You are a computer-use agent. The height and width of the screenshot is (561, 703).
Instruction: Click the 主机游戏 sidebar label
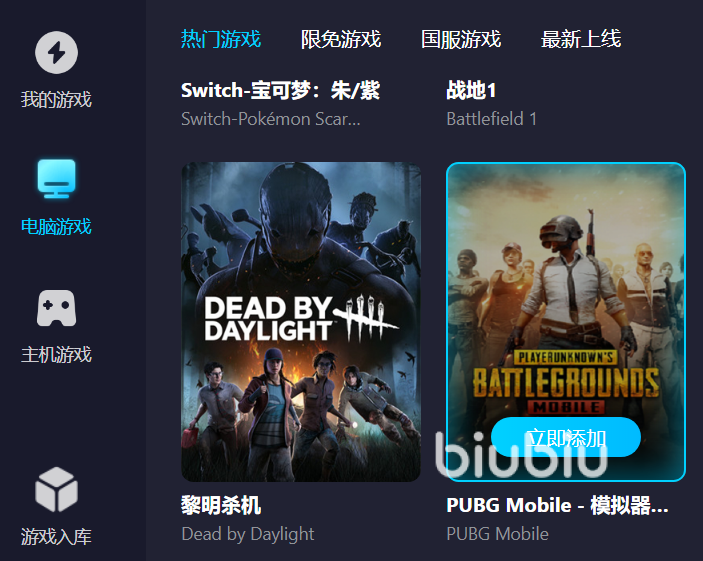(x=56, y=354)
